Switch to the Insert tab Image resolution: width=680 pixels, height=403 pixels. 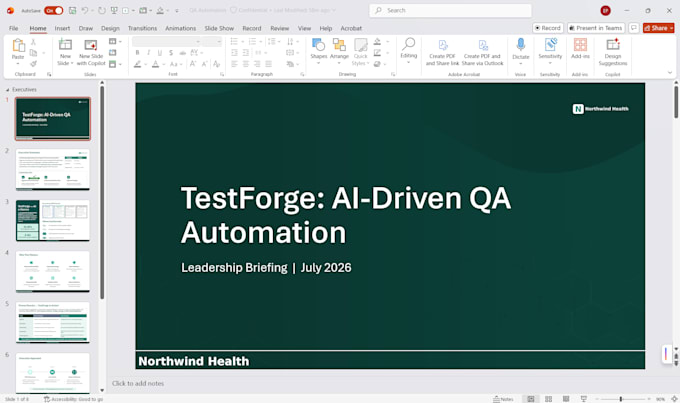point(62,28)
